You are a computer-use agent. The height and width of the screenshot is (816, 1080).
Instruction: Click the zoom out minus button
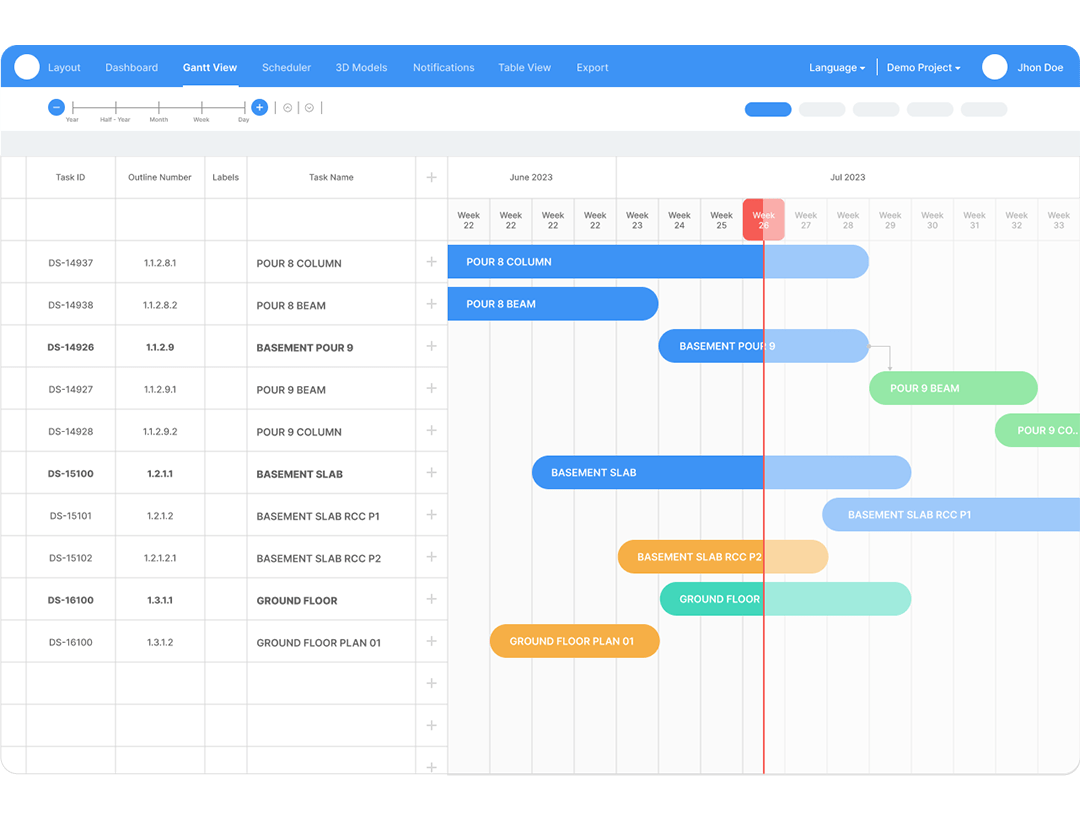pos(57,107)
